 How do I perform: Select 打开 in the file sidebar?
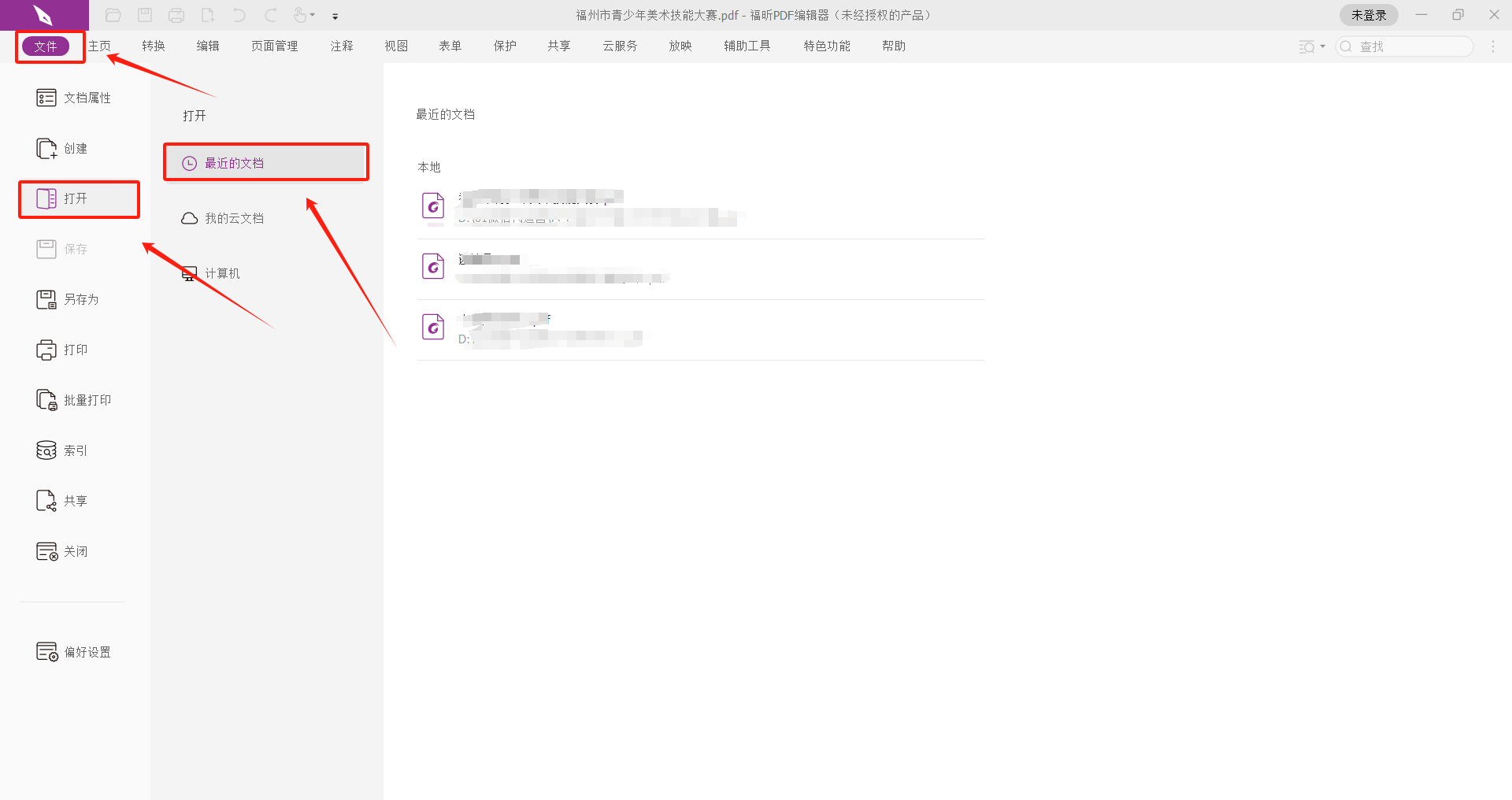coord(79,198)
